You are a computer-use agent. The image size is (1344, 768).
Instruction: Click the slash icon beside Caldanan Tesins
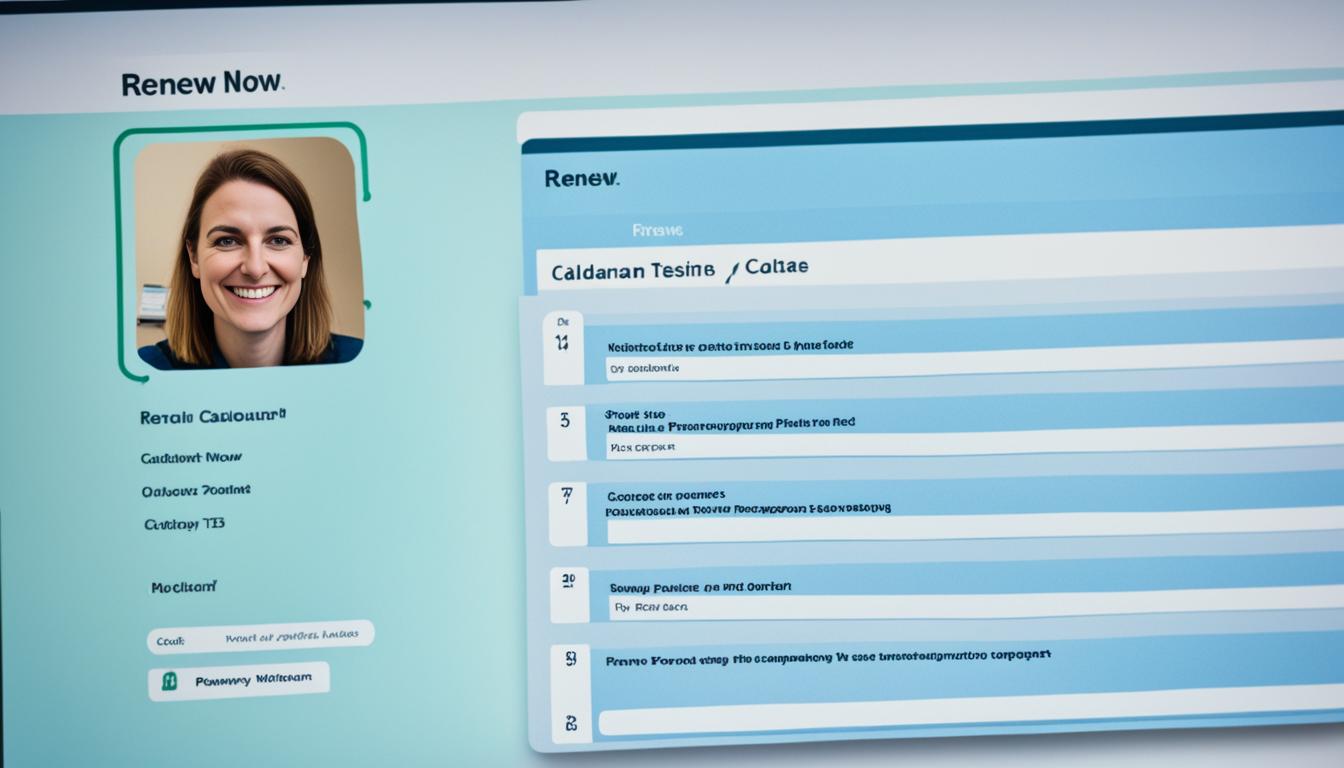point(731,272)
